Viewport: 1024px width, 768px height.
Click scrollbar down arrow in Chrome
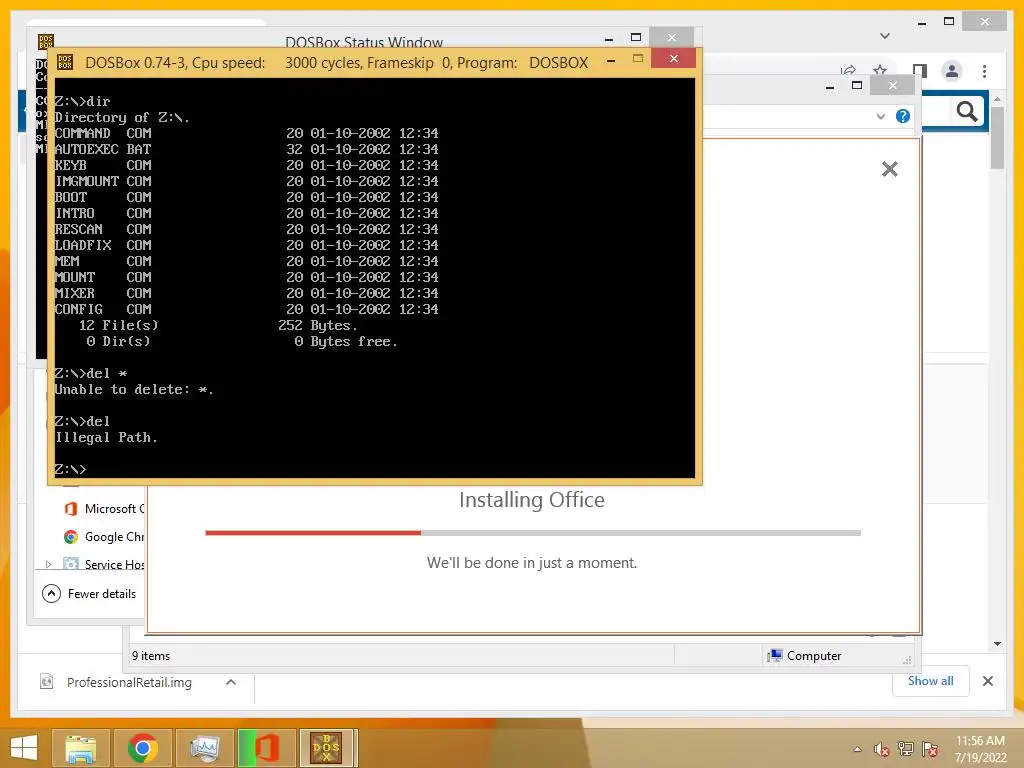[997, 644]
